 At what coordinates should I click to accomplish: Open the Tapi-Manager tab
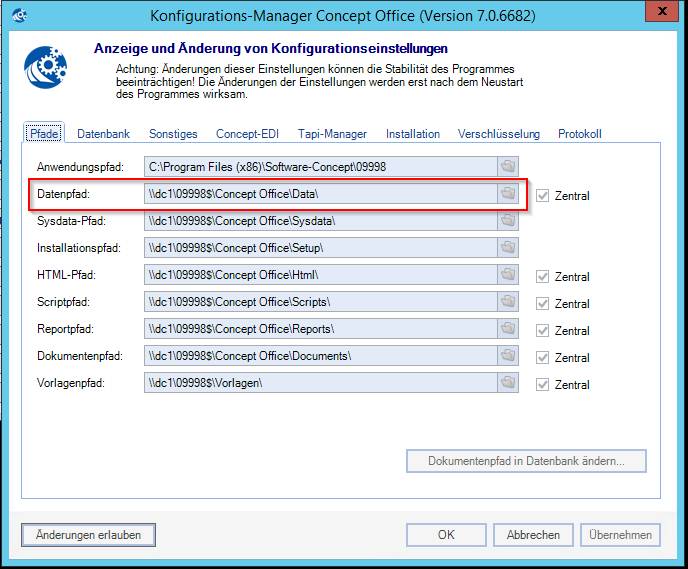(x=332, y=134)
